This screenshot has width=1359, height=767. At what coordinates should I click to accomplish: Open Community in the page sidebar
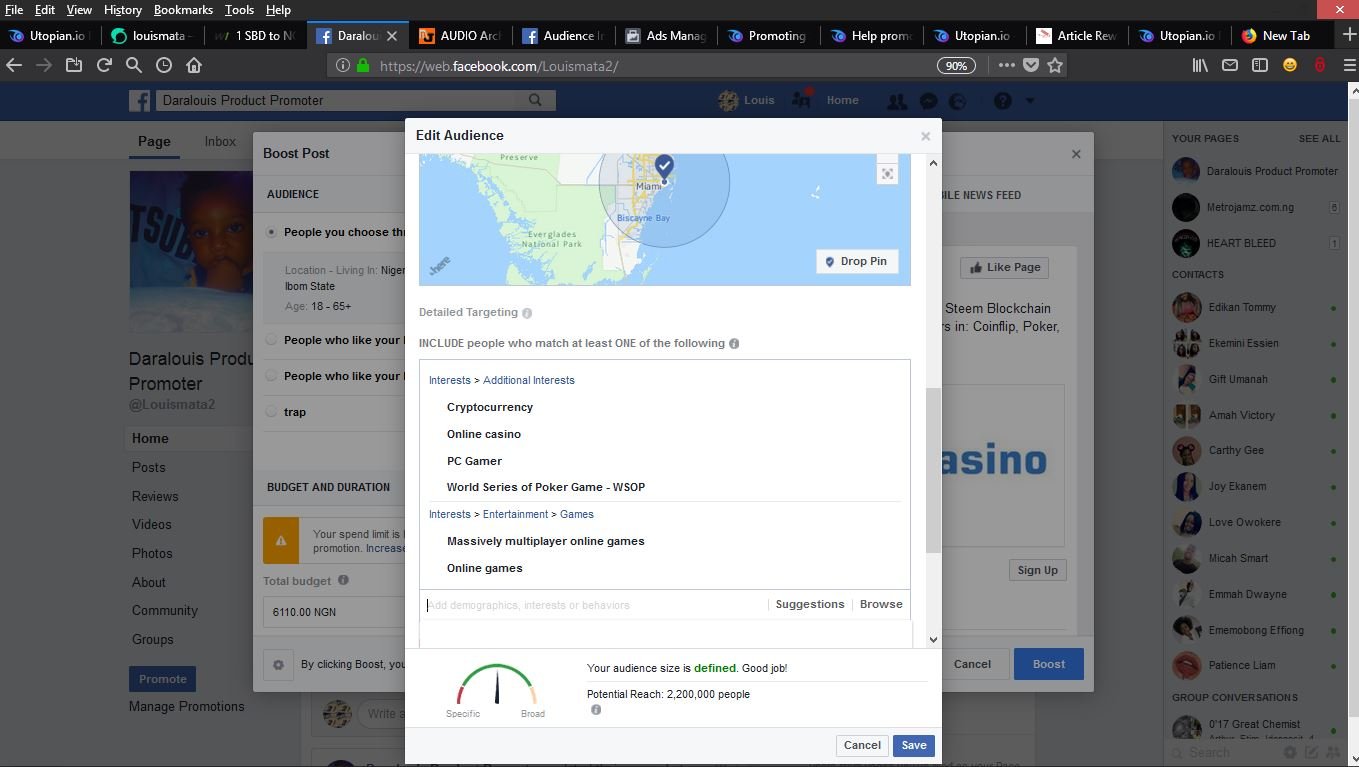coord(165,610)
